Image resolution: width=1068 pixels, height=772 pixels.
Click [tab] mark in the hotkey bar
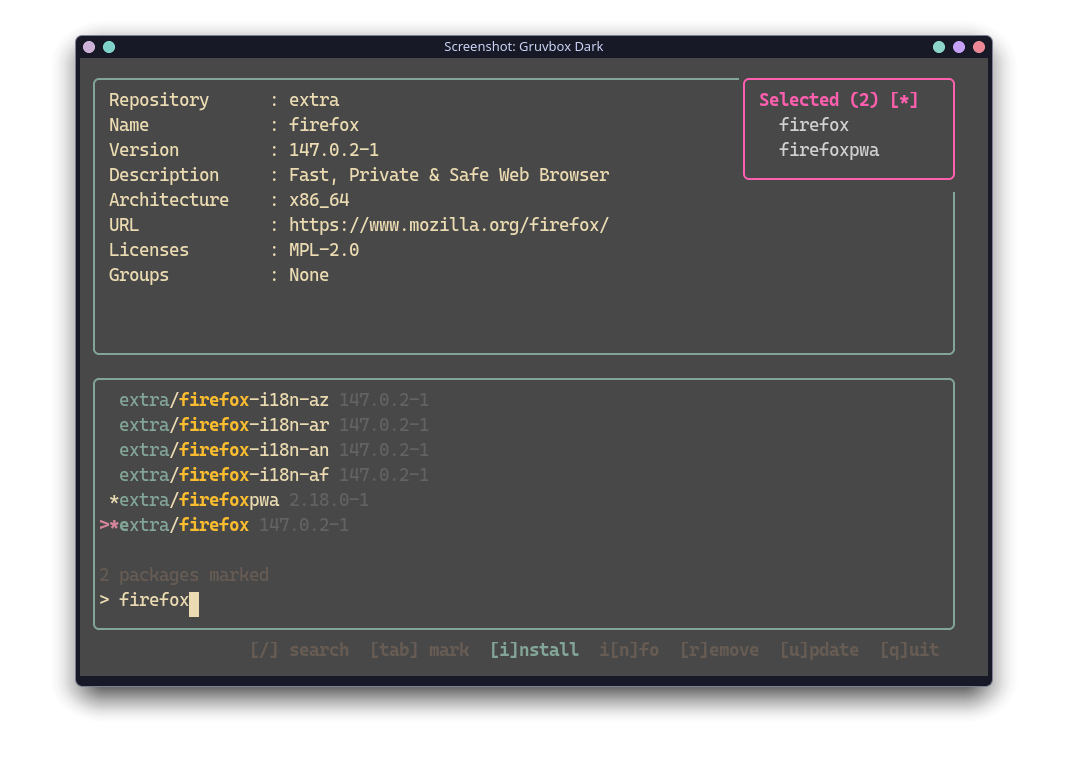pyautogui.click(x=419, y=649)
